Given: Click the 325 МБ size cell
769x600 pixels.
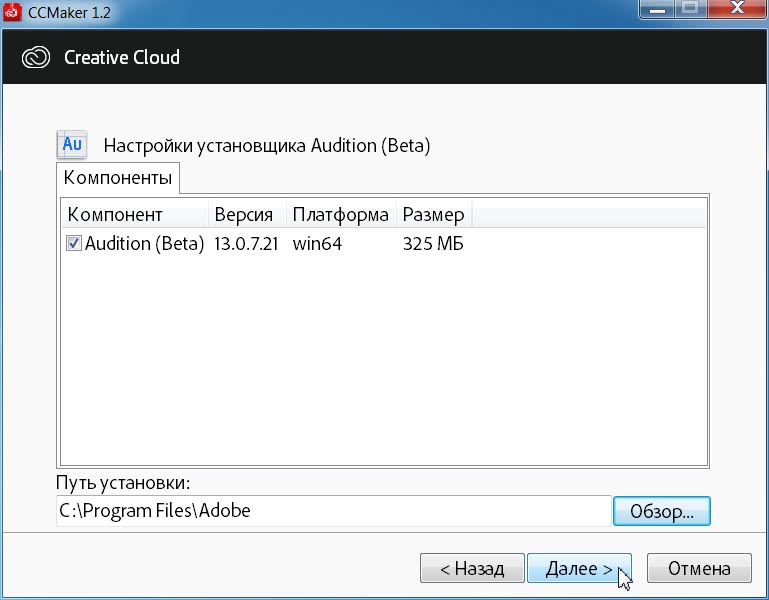Looking at the screenshot, I should click(433, 244).
